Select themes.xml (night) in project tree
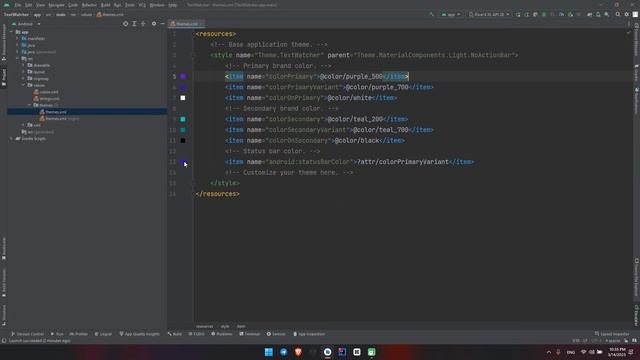The width and height of the screenshot is (640, 360). (x=60, y=119)
